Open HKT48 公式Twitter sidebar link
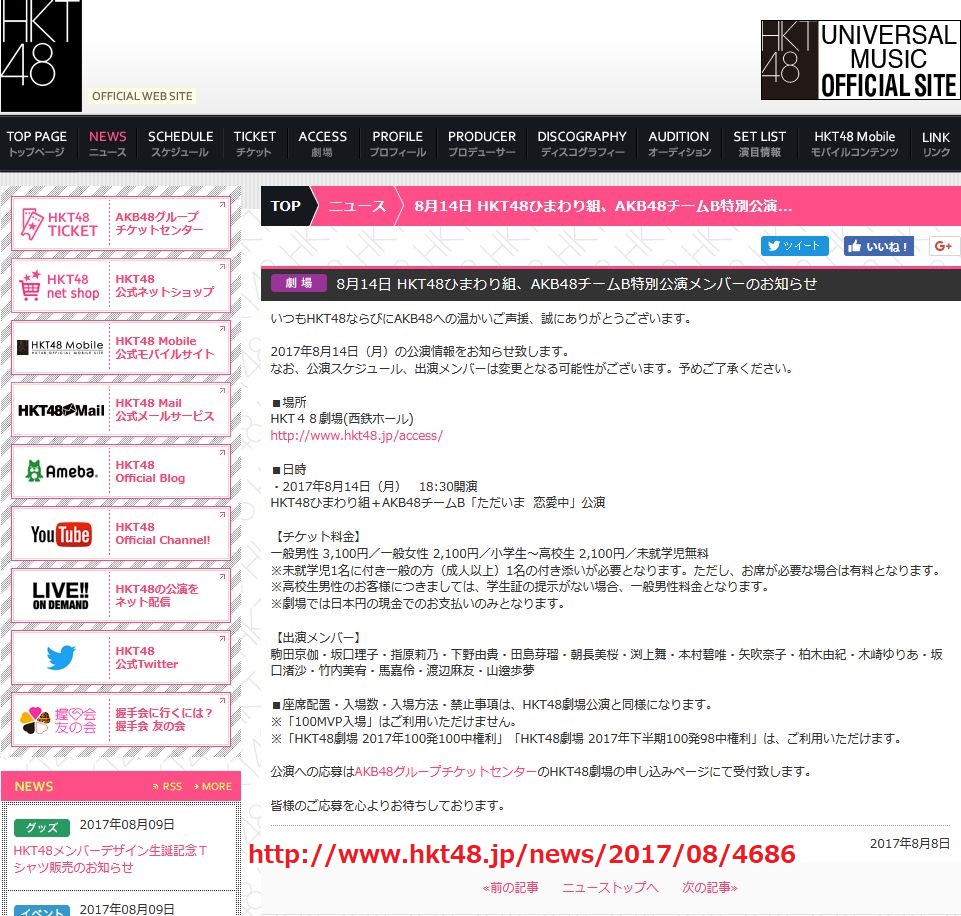 pos(147,657)
